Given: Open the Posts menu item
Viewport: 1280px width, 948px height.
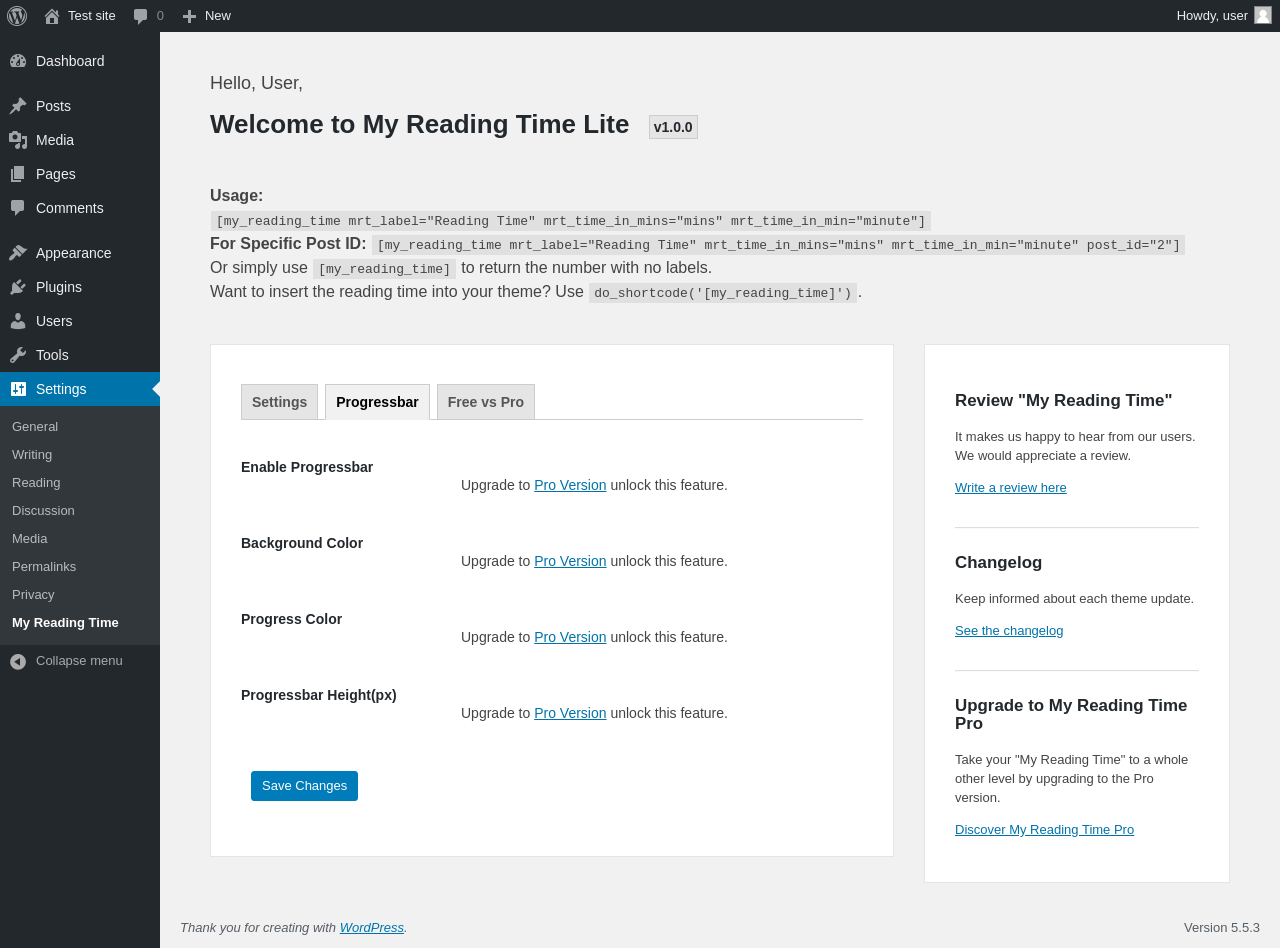Looking at the screenshot, I should pyautogui.click(x=80, y=106).
